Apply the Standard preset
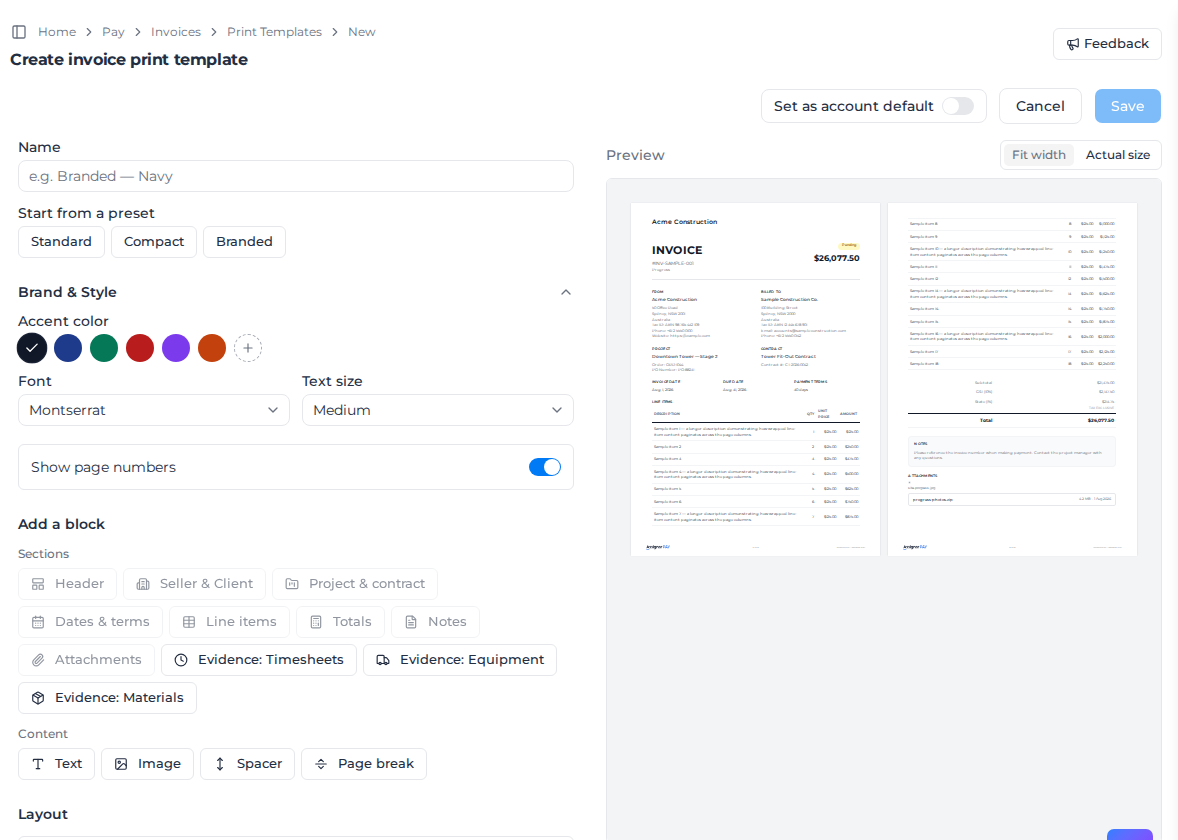Viewport: 1178px width, 840px height. [x=62, y=242]
